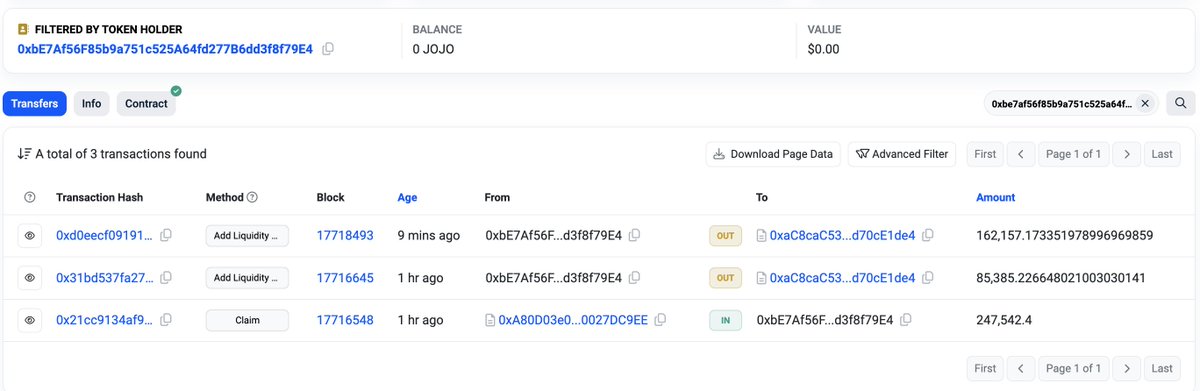Click the Method column help icon

252,198
